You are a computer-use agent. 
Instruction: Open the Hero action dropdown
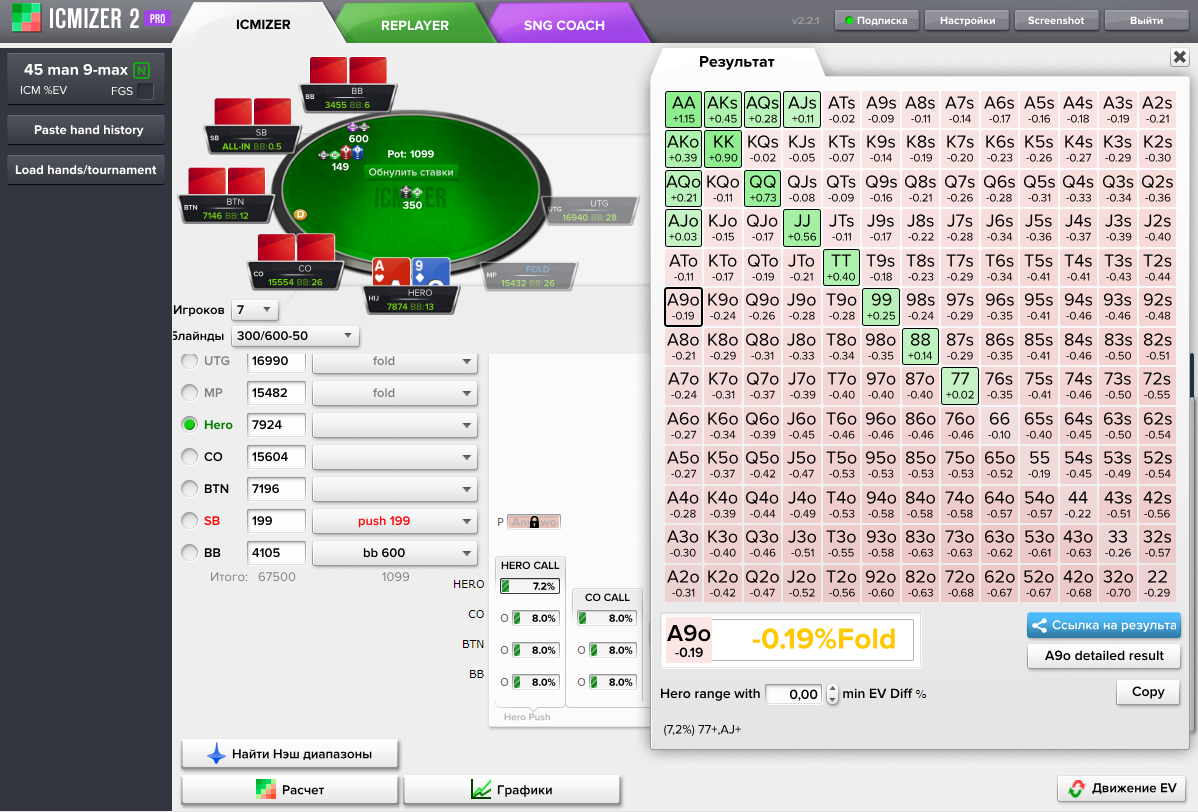click(395, 425)
